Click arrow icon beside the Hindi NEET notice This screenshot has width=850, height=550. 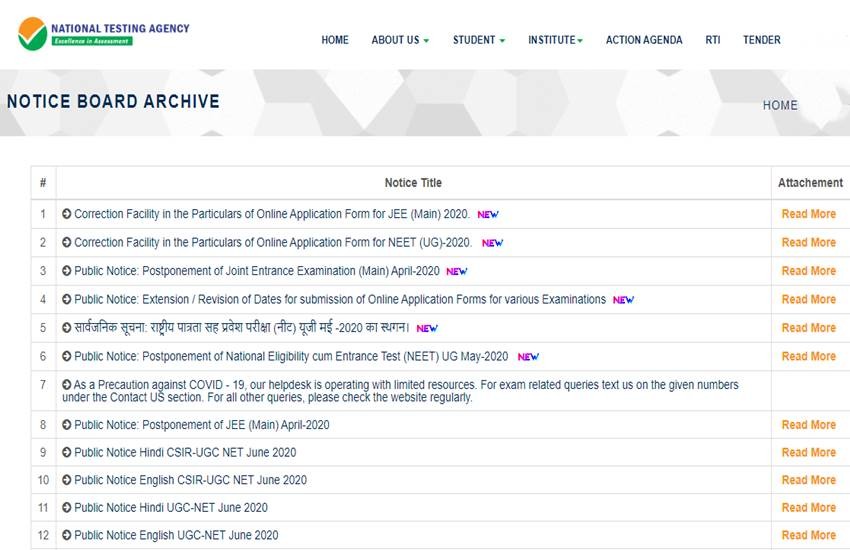[x=67, y=327]
